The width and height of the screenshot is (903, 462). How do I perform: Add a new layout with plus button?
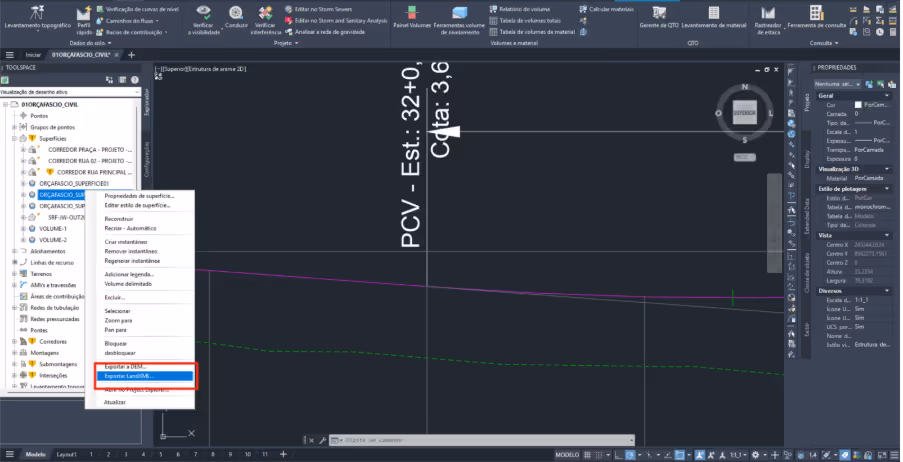283,455
